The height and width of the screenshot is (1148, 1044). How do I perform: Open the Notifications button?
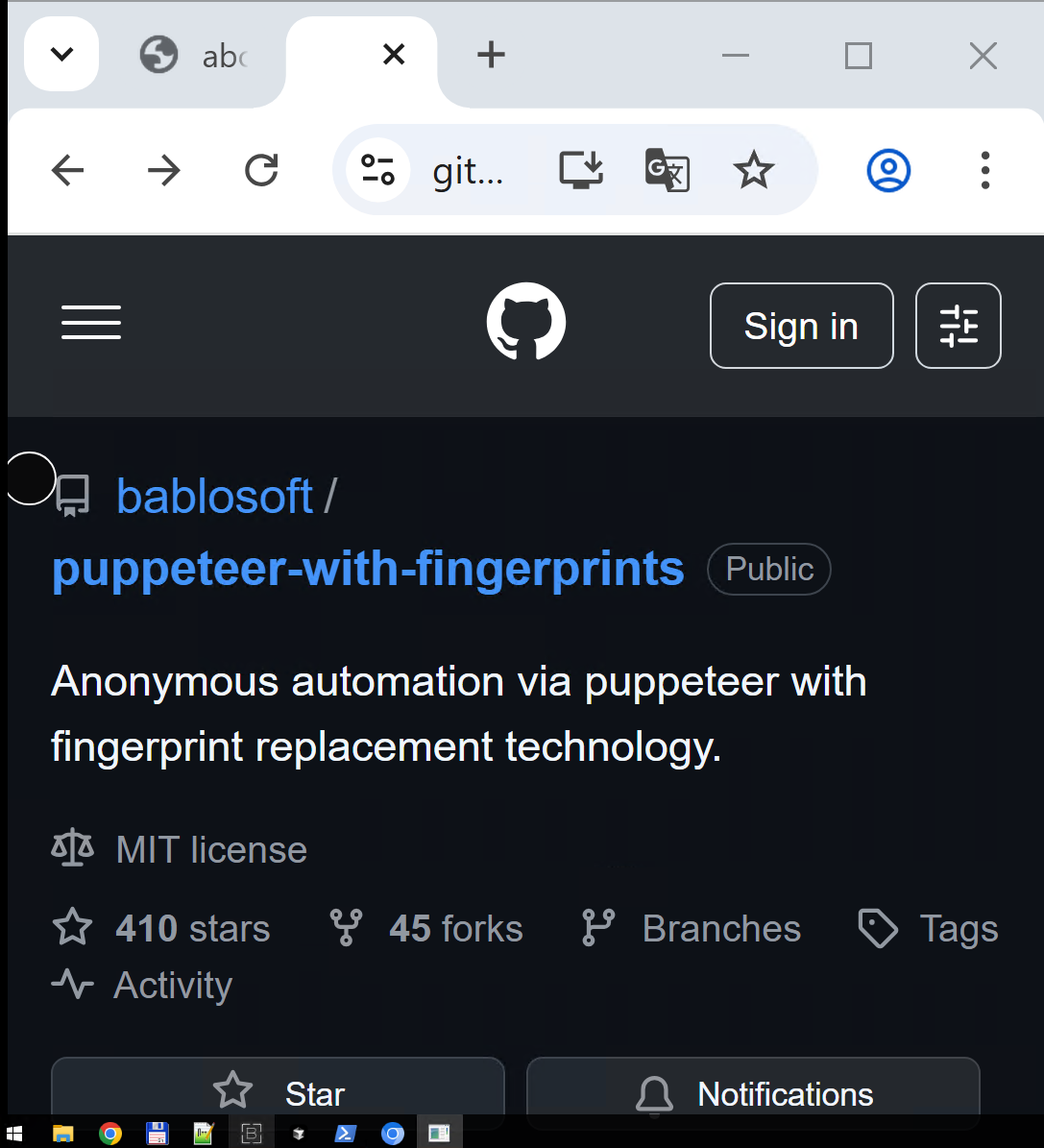[x=753, y=1094]
